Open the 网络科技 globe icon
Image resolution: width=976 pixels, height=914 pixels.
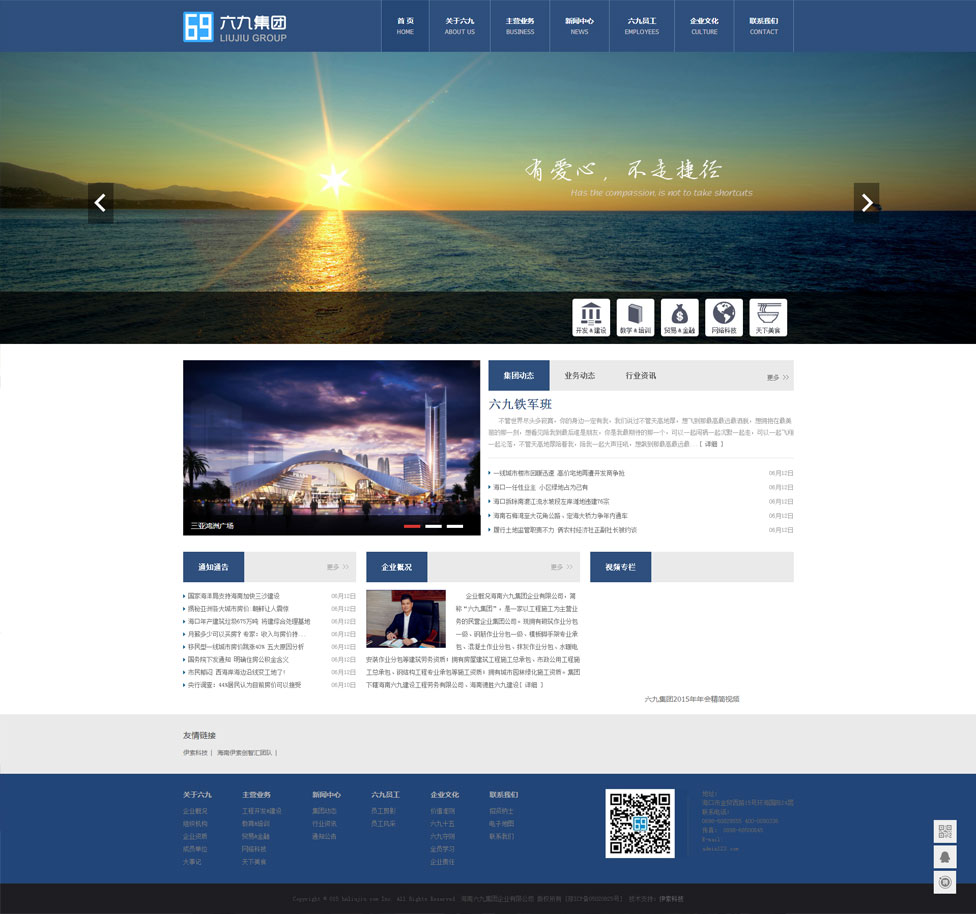pyautogui.click(x=724, y=317)
